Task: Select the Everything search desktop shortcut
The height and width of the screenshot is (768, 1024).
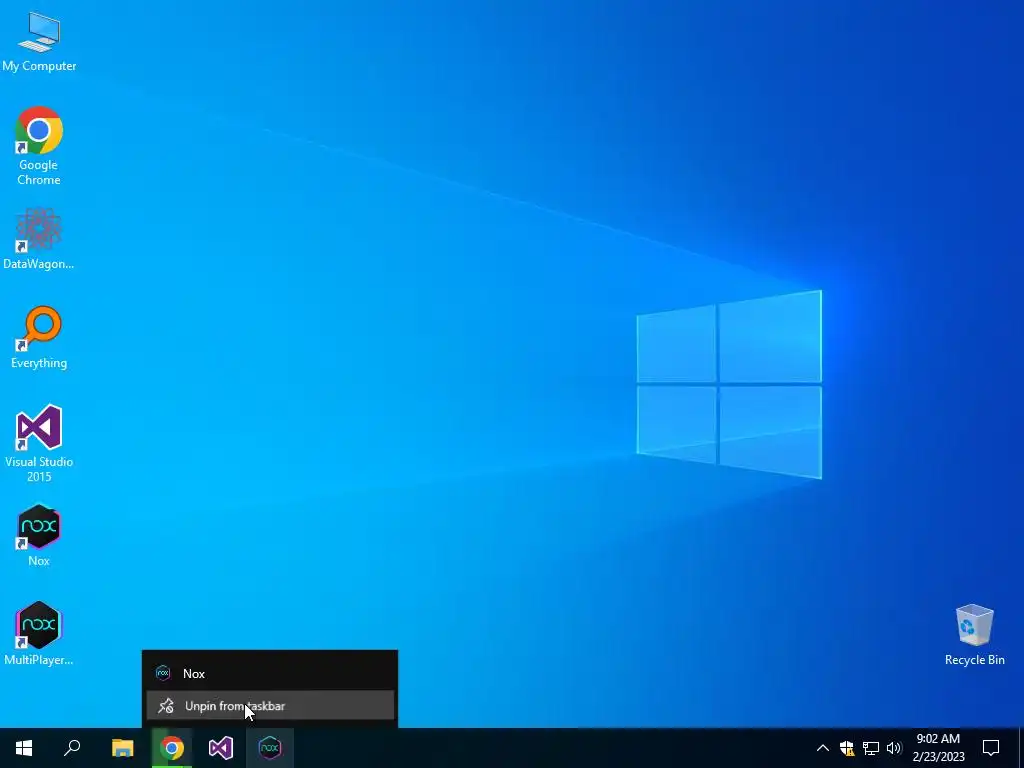Action: pyautogui.click(x=39, y=338)
